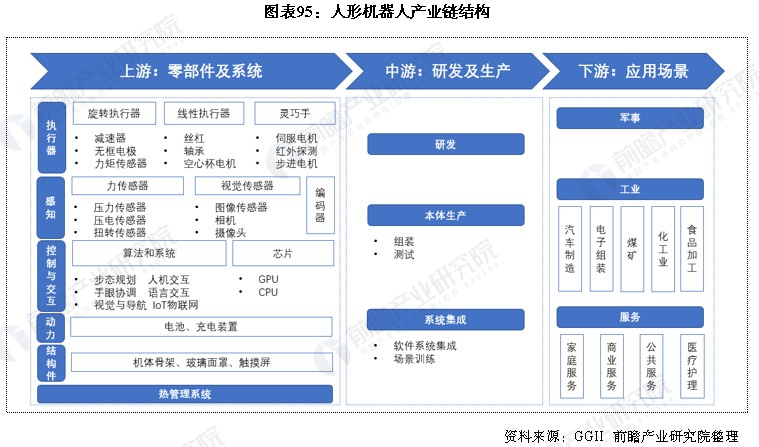Select the 热管理系统 bar
Viewport: 759px width, 447px height.
tap(185, 394)
